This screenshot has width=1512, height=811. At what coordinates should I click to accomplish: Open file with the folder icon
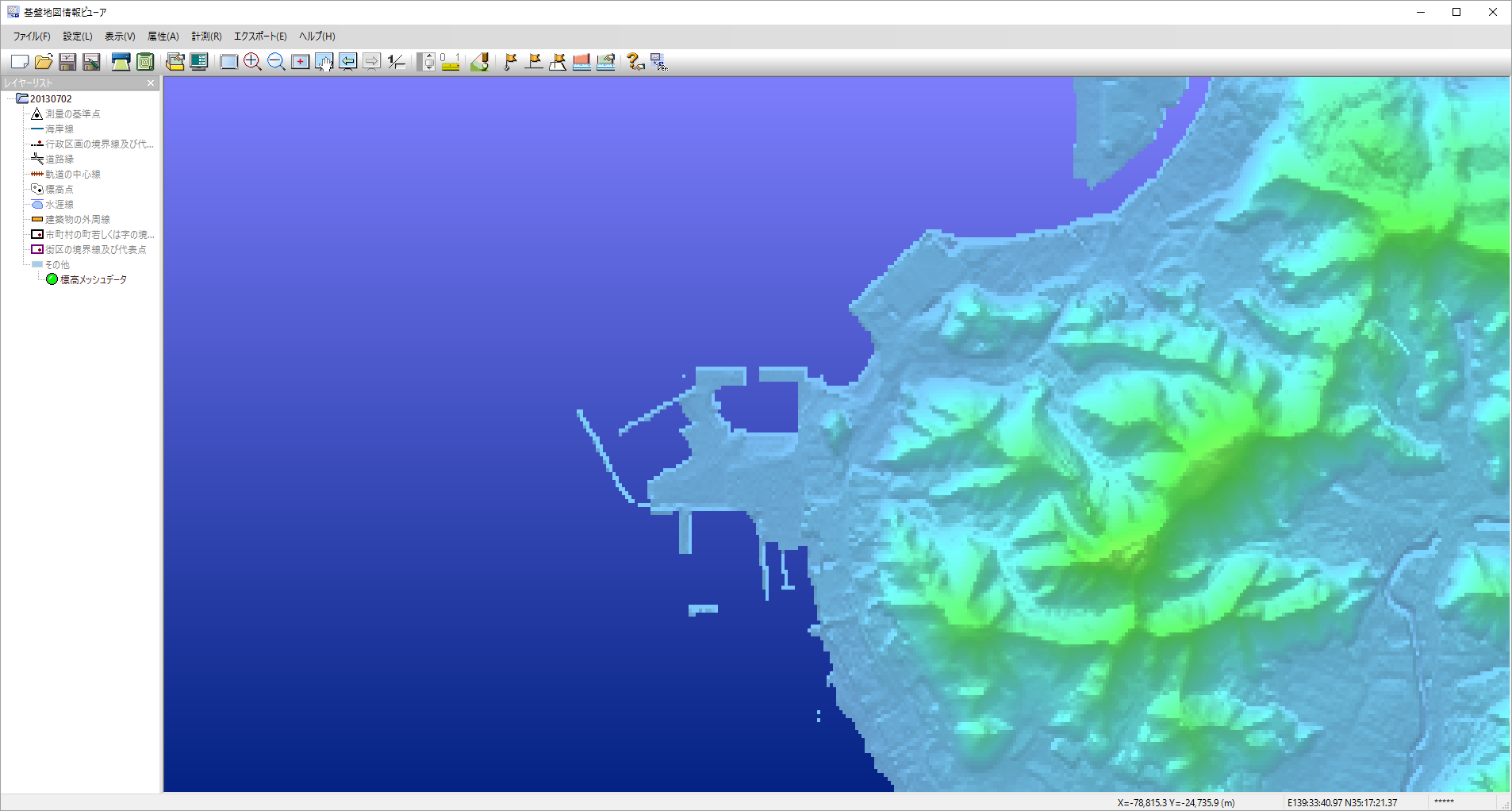pos(44,62)
